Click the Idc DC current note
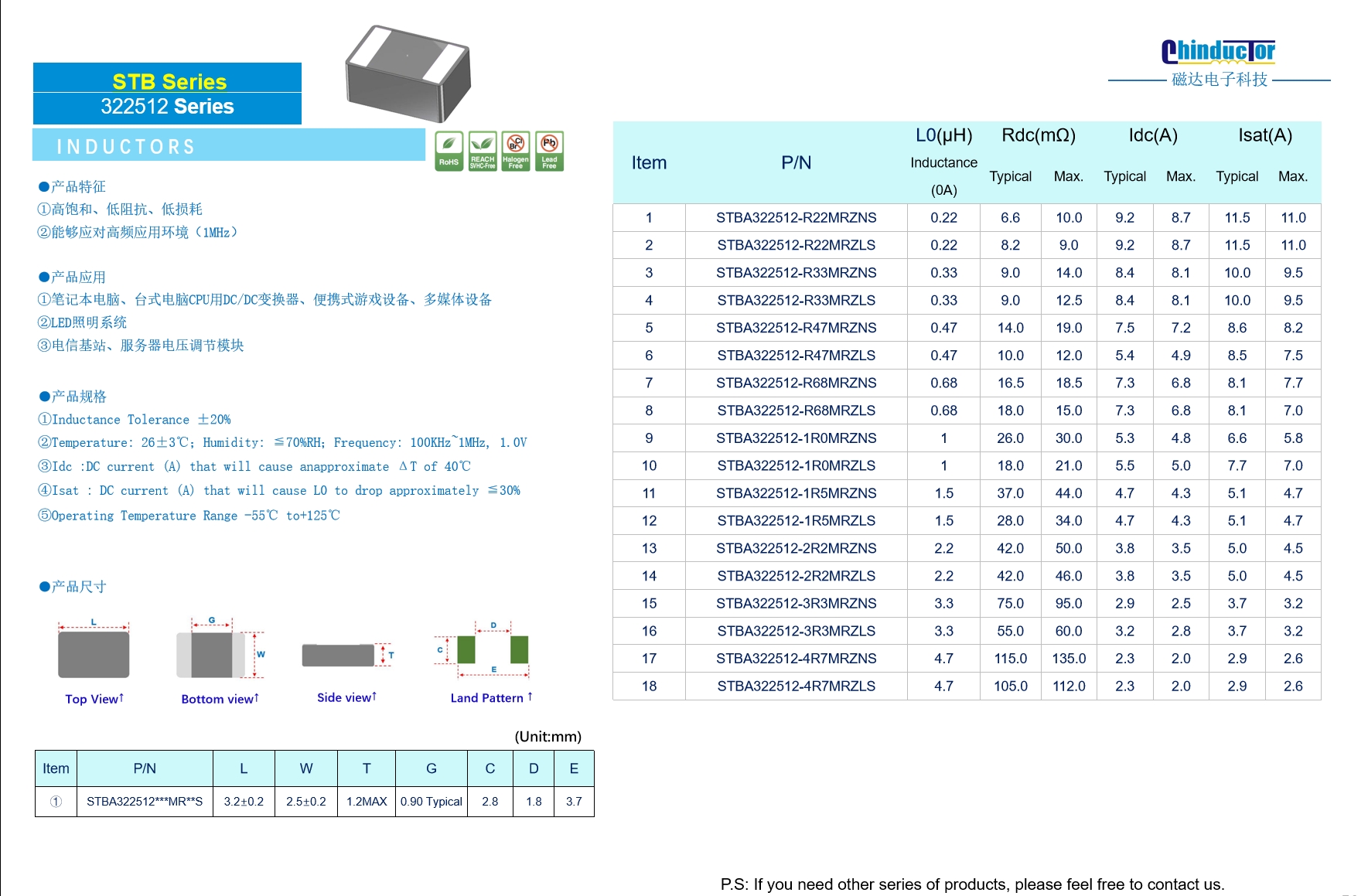 pos(254,467)
